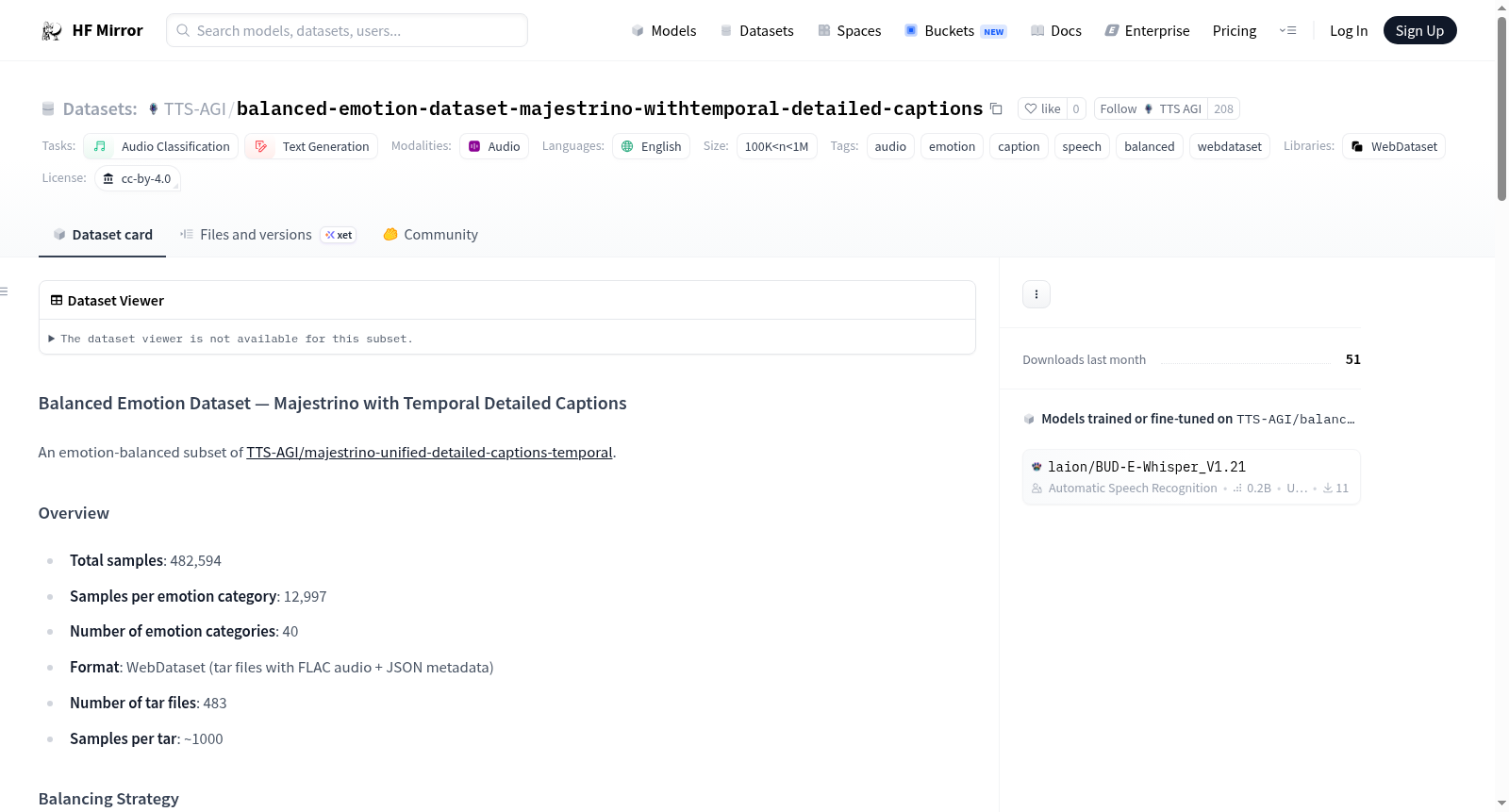The image size is (1509, 812).
Task: Open the TTS-AGI organization page link
Action: pyautogui.click(x=195, y=108)
